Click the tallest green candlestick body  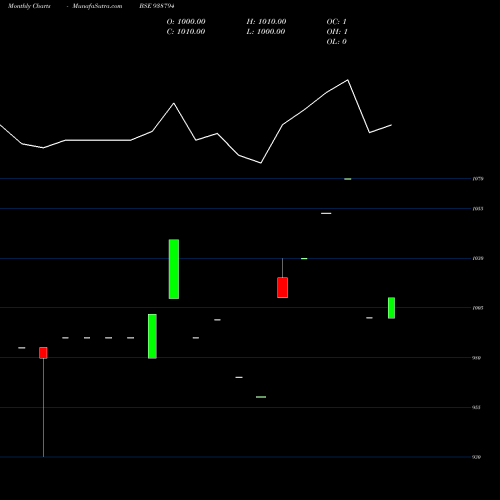coord(174,269)
